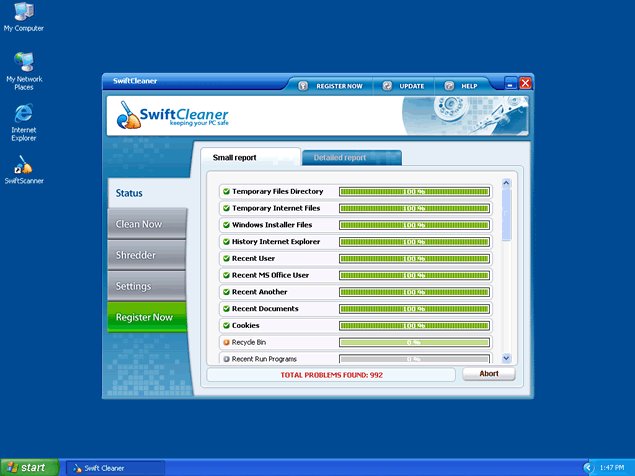Click the Help question mark icon
This screenshot has height=476, width=635.
click(x=450, y=86)
